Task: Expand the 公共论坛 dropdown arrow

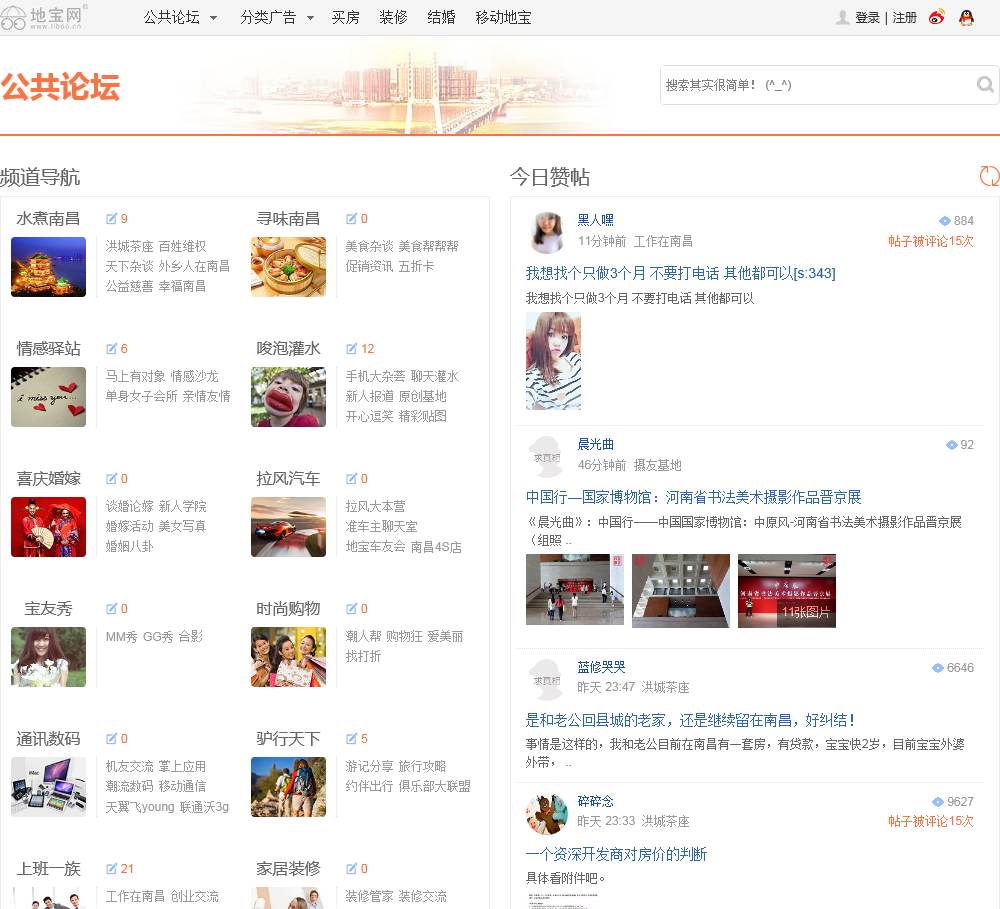Action: click(x=214, y=18)
